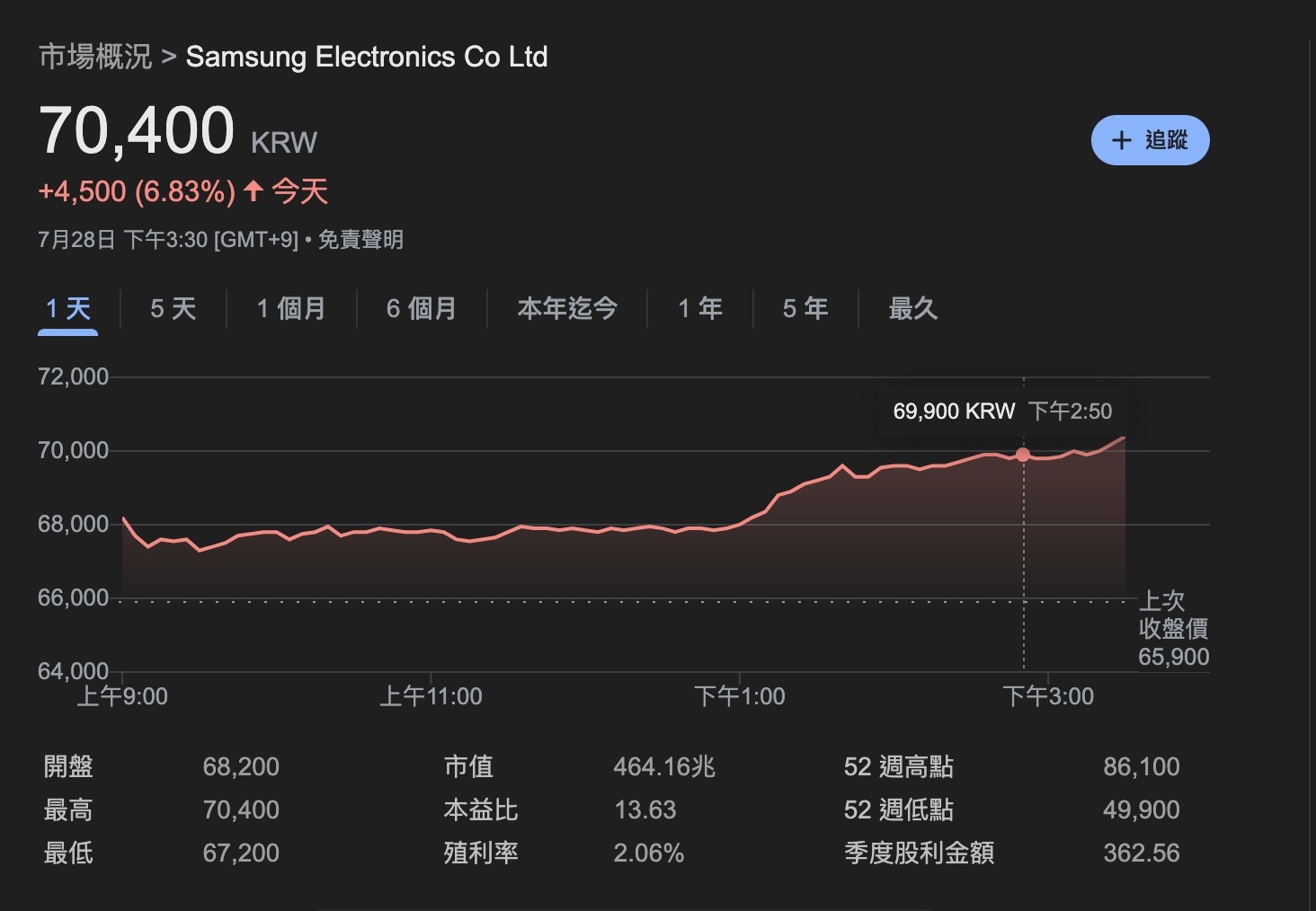Select the highlighted data point on the chart

tap(1023, 455)
